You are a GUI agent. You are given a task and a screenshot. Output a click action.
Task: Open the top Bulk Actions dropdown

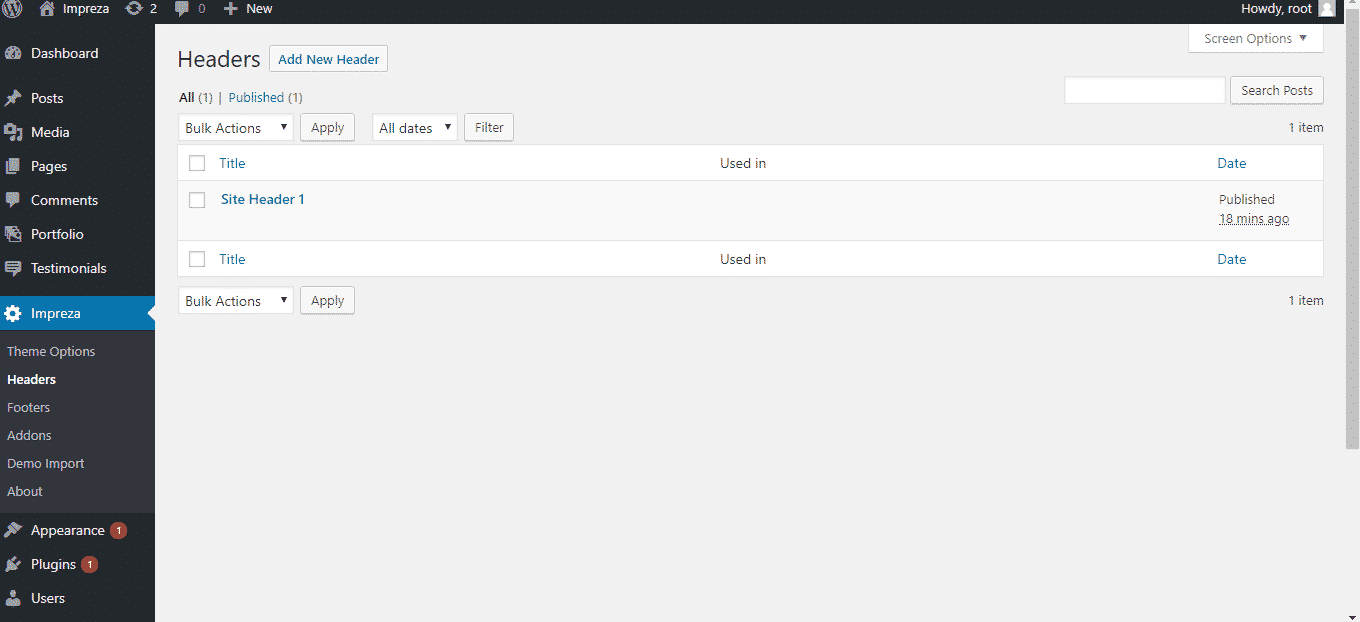pyautogui.click(x=236, y=128)
